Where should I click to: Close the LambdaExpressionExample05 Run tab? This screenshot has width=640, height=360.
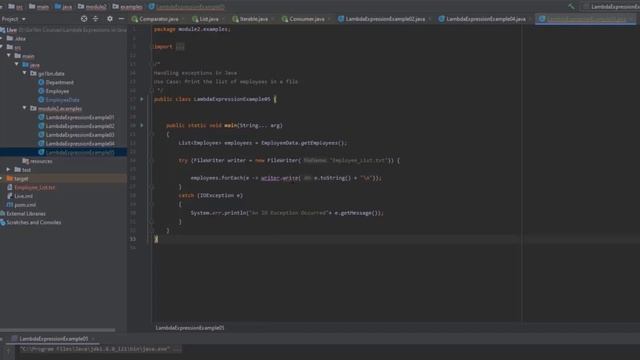point(93,339)
